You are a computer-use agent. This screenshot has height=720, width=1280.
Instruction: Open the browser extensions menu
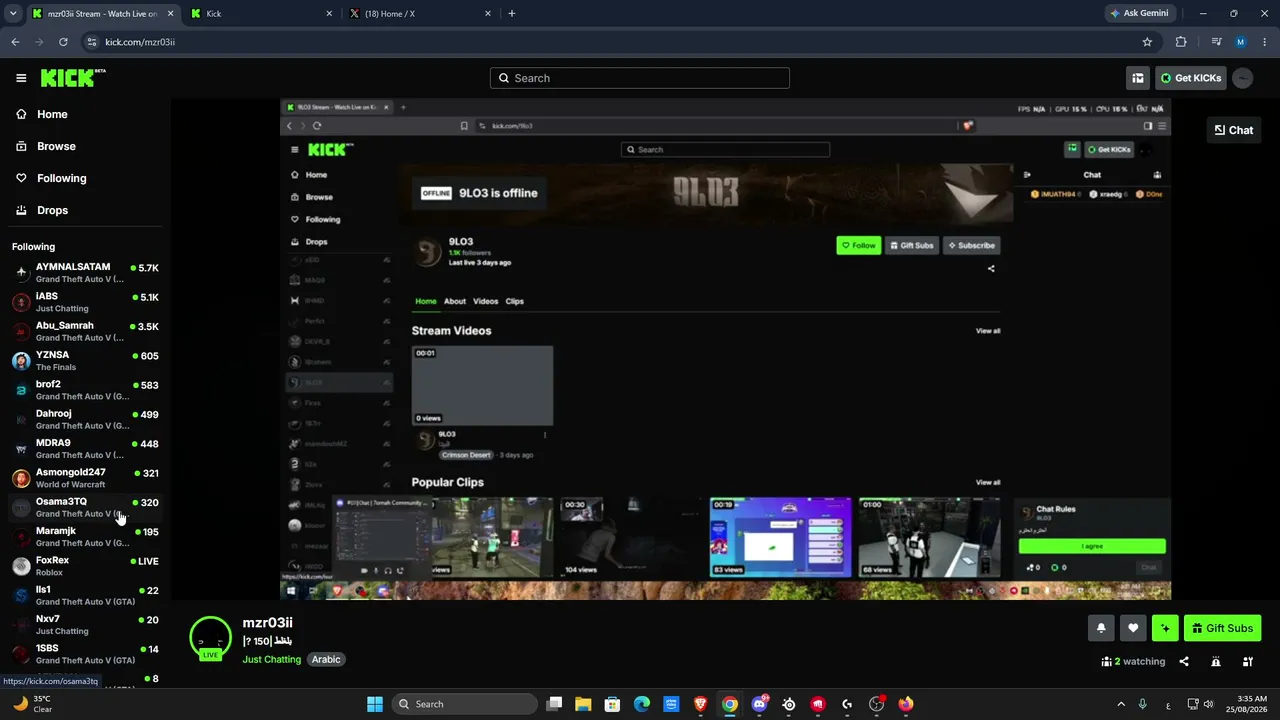point(1181,42)
